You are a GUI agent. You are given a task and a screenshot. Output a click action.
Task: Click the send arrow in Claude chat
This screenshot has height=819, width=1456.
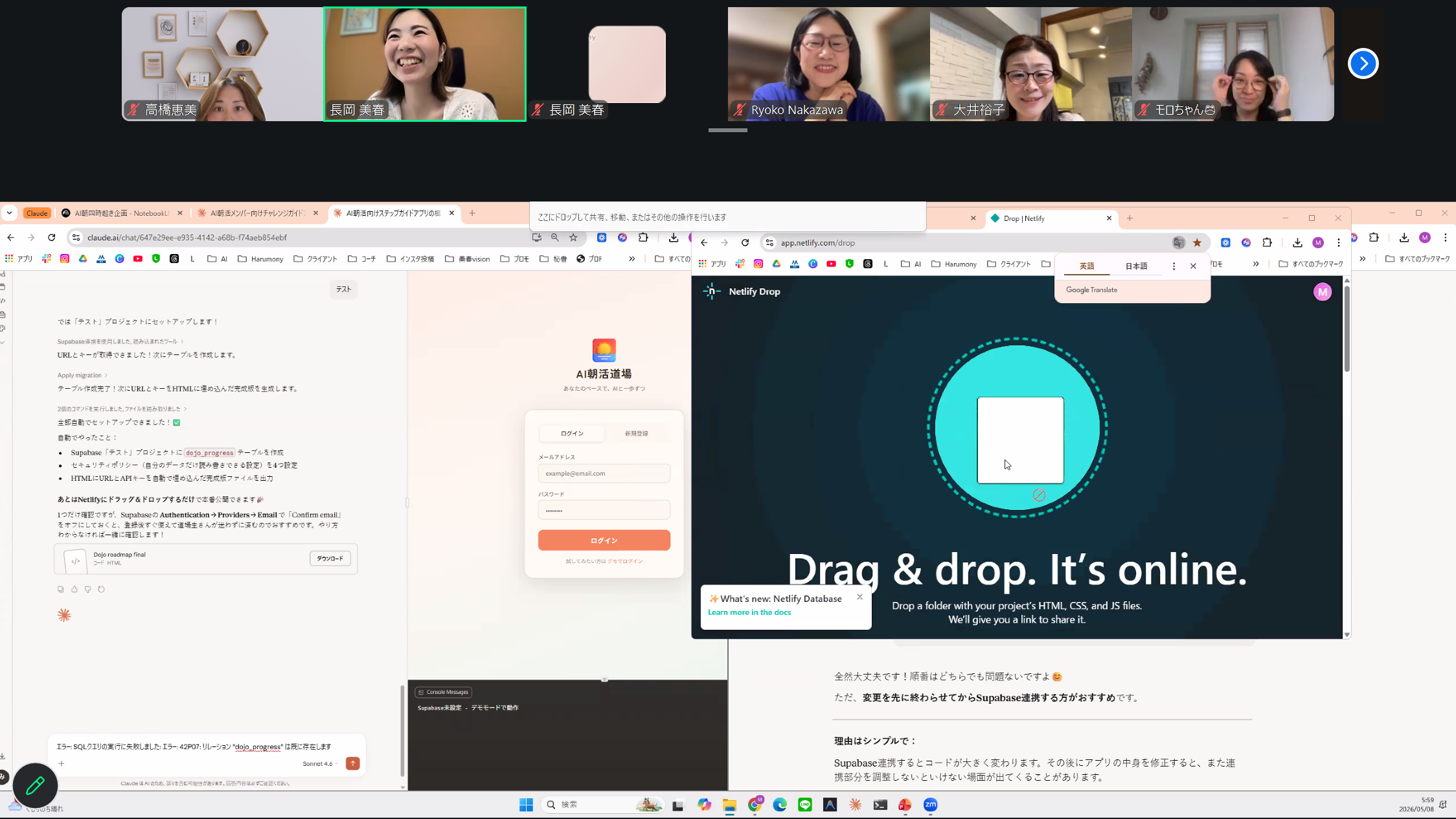352,763
